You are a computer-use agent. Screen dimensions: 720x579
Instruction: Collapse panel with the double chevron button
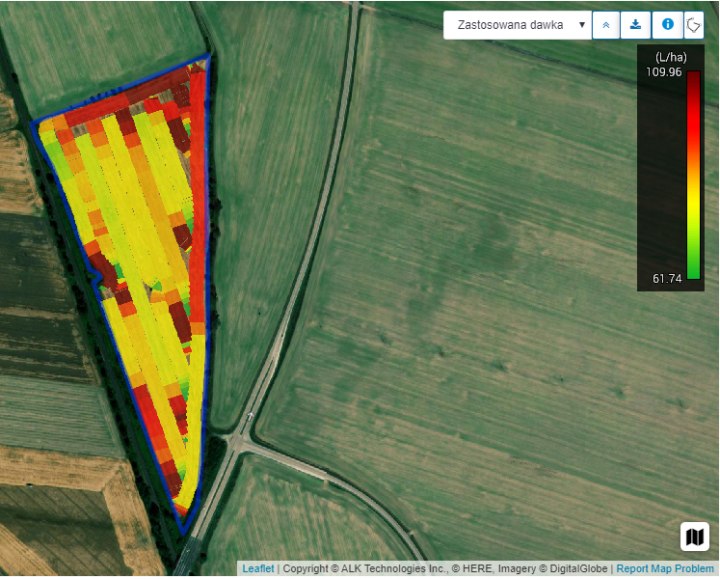click(606, 25)
